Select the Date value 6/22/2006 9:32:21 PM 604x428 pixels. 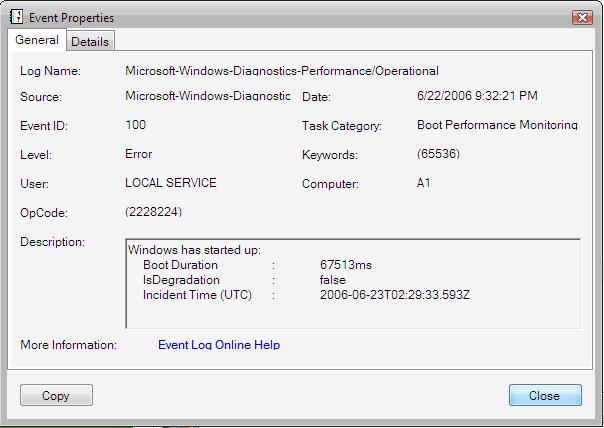[x=477, y=97]
